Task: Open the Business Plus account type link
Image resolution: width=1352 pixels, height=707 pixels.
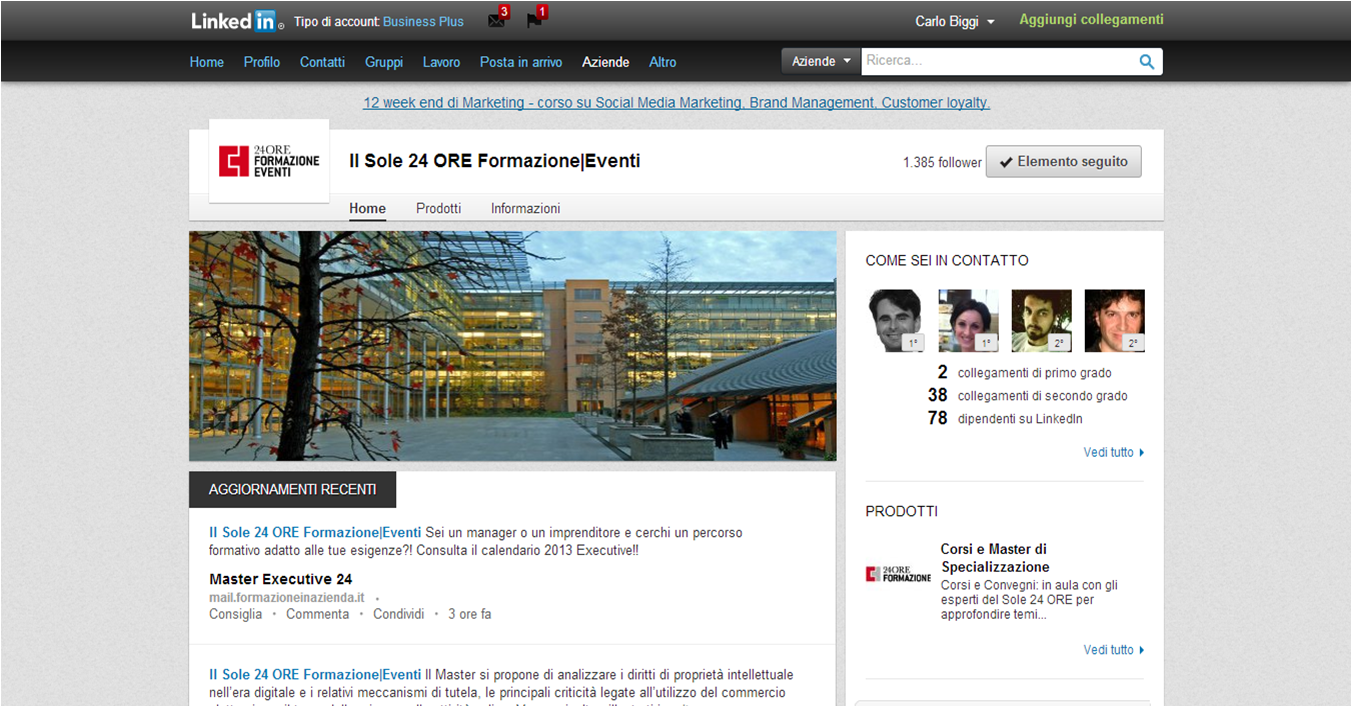Action: tap(423, 22)
